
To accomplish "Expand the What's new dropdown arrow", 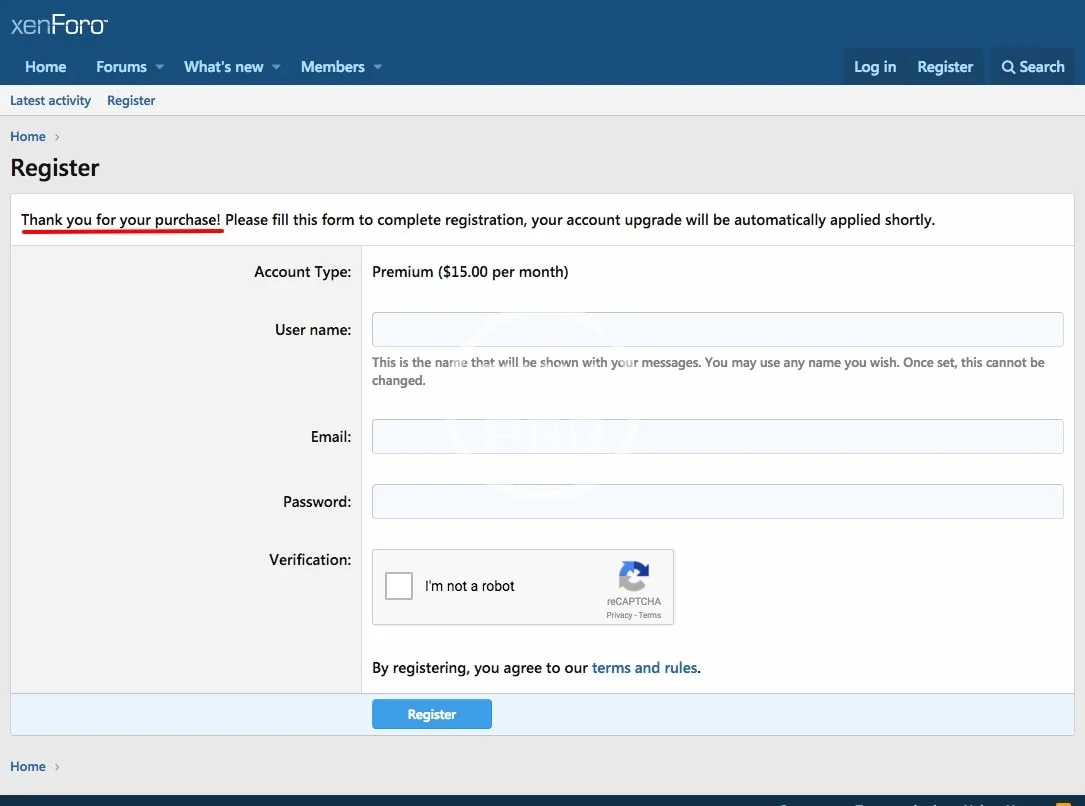I will click(x=277, y=67).
